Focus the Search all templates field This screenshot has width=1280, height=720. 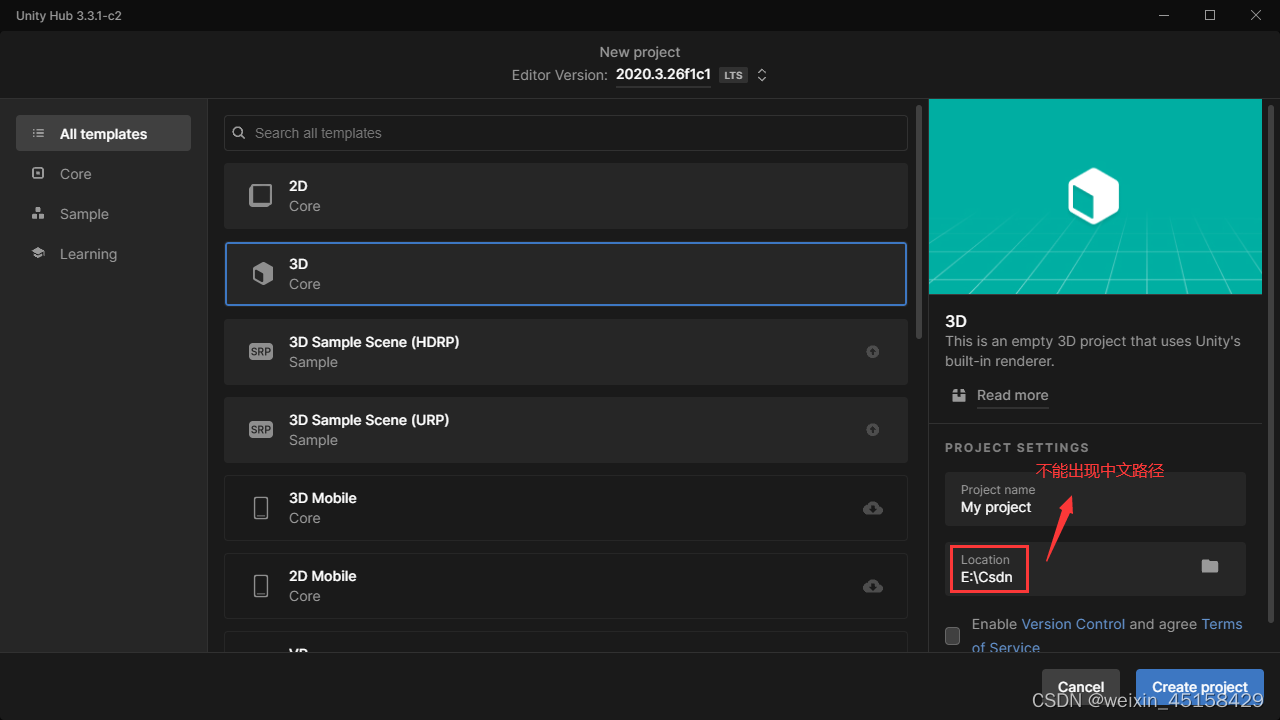click(566, 133)
